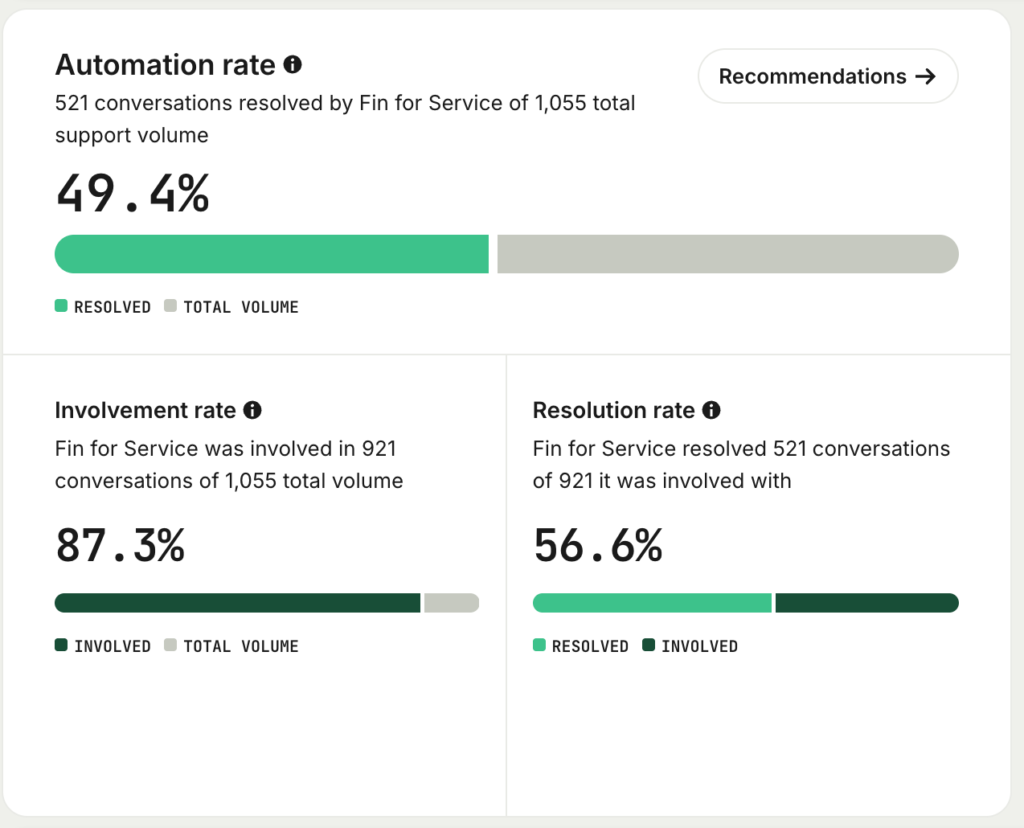Click the light green segment of Resolution rate bar

point(652,603)
